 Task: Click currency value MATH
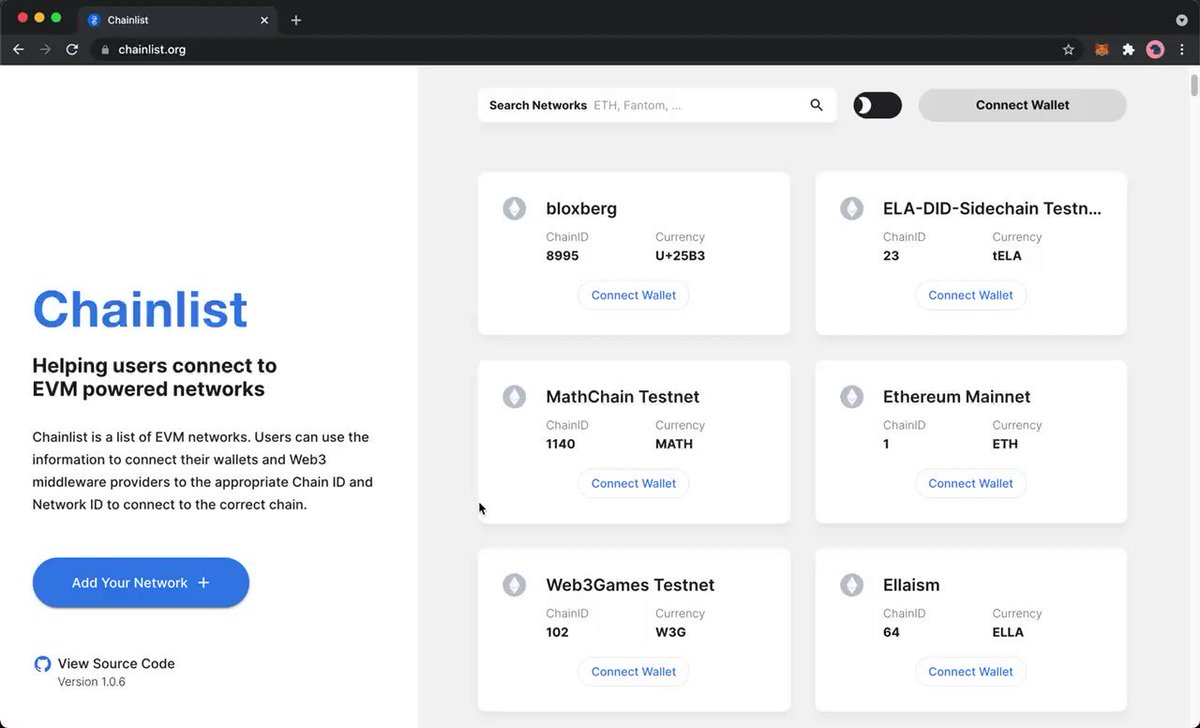click(x=674, y=444)
